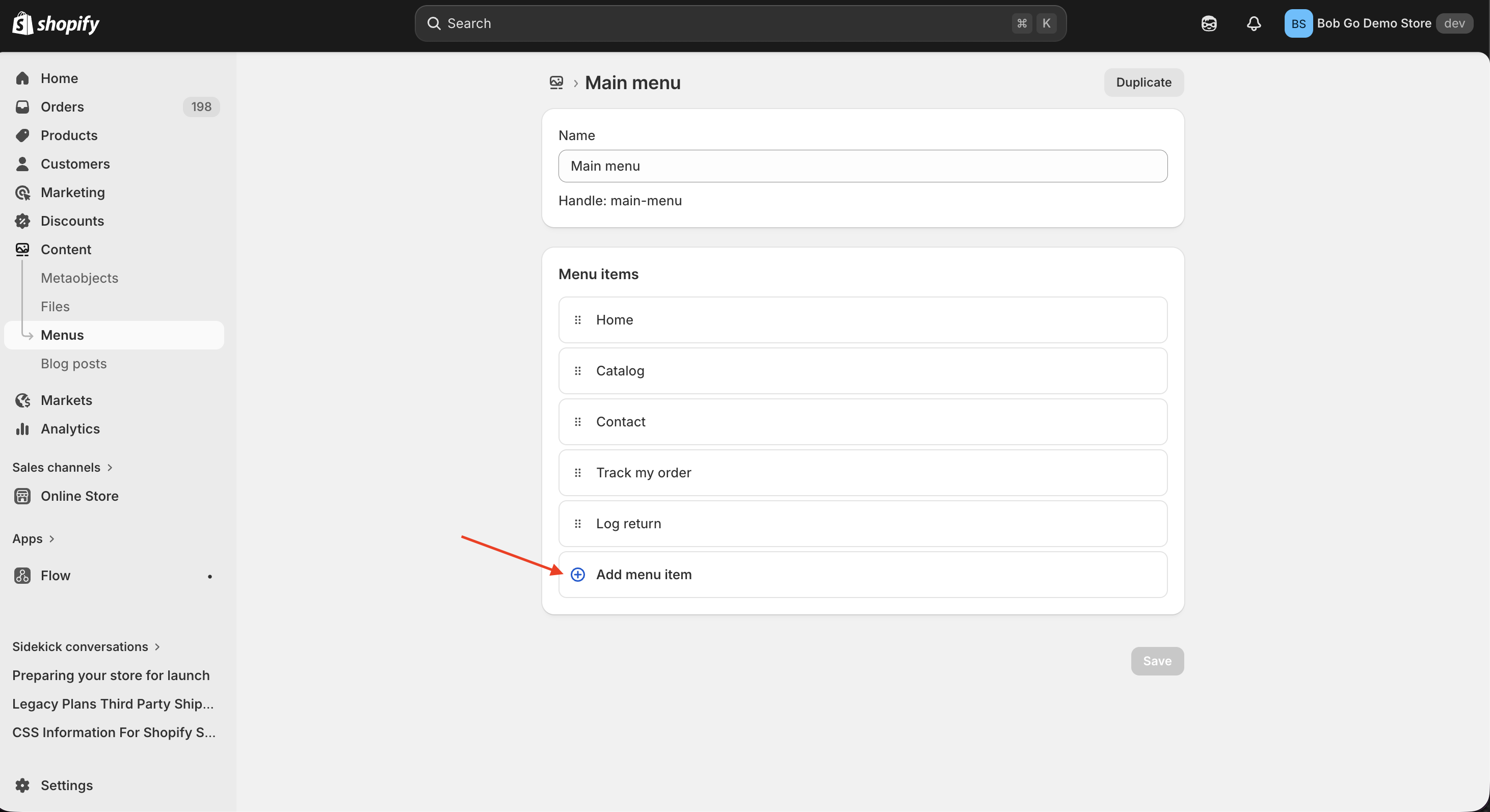Open the notifications bell
This screenshot has width=1490, height=812.
(1254, 23)
